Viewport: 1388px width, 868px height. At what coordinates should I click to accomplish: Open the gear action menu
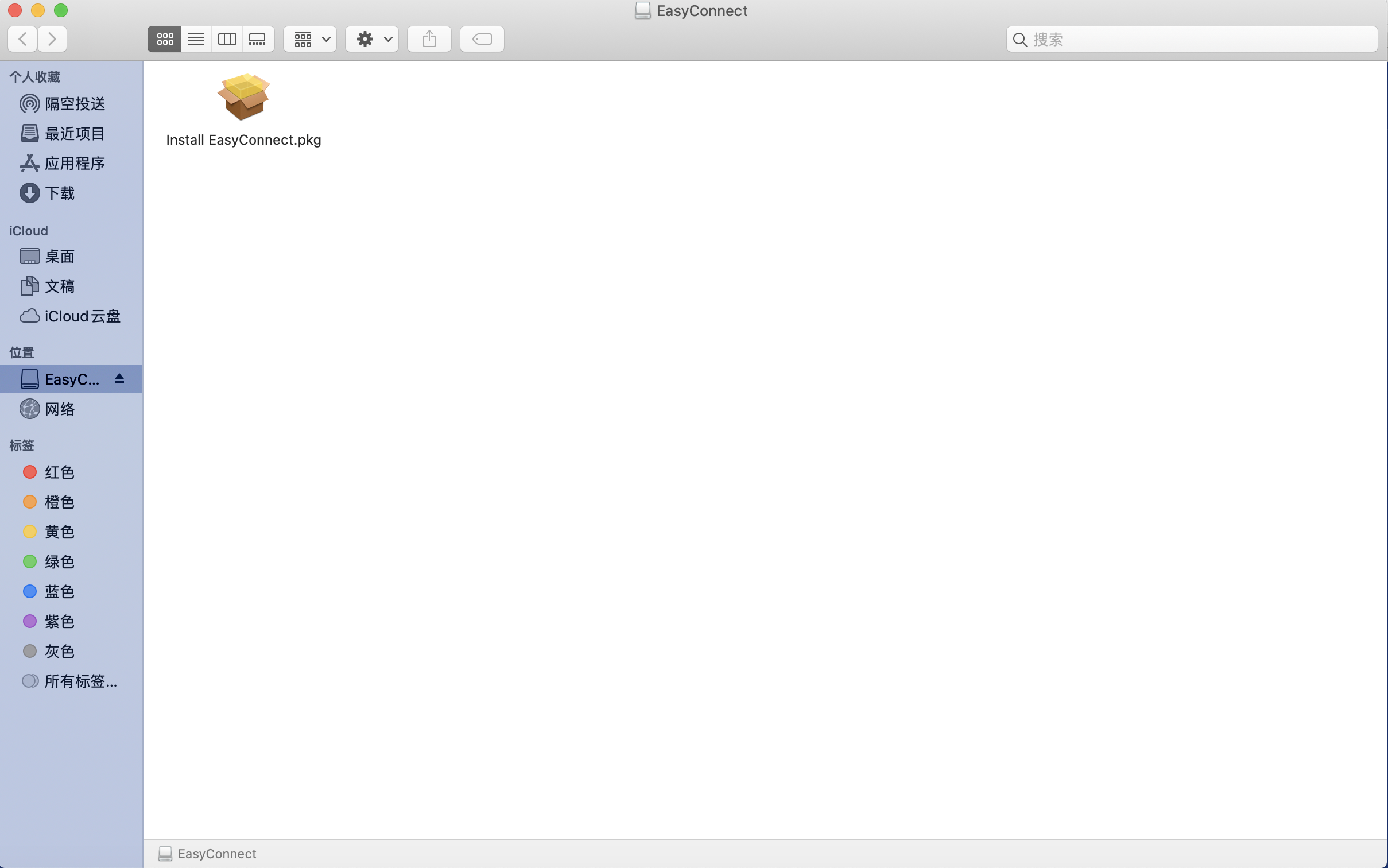tap(373, 39)
